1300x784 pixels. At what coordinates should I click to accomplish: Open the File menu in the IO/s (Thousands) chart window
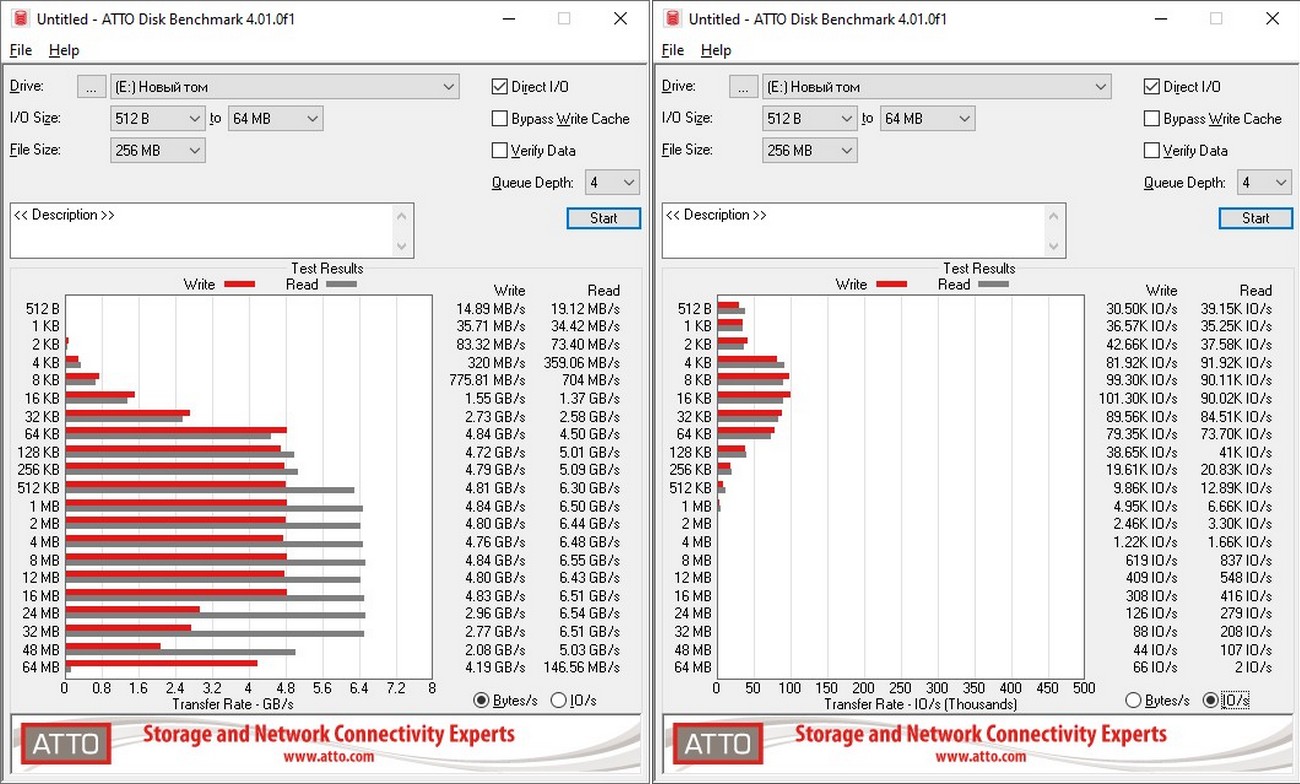pyautogui.click(x=673, y=50)
